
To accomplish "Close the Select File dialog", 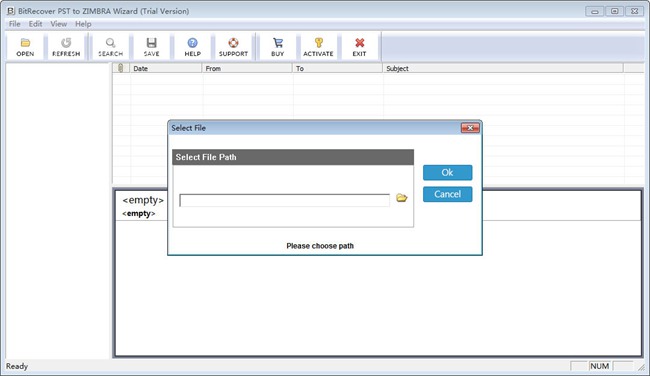I will point(470,128).
